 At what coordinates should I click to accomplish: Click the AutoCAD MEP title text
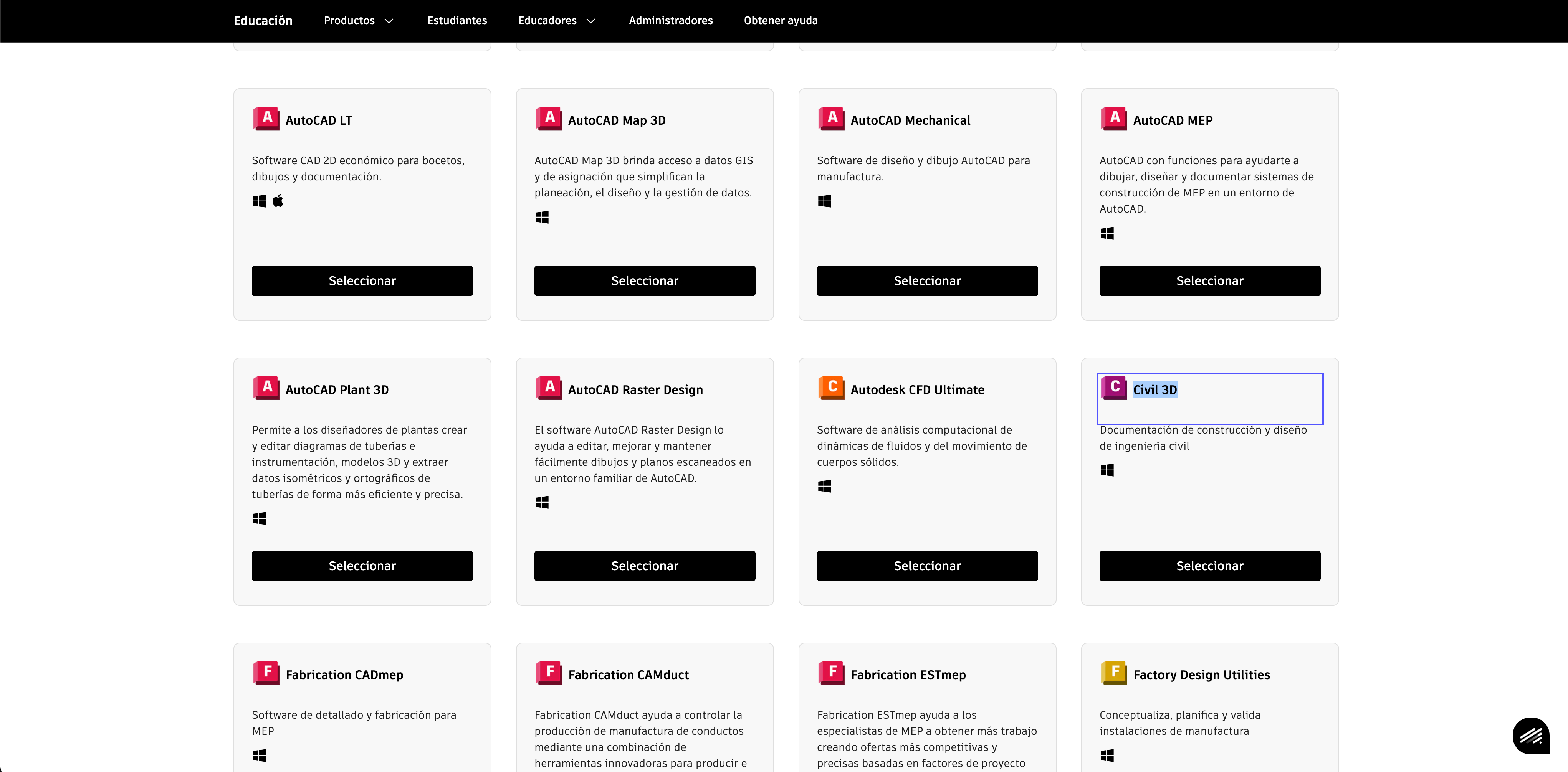1172,120
